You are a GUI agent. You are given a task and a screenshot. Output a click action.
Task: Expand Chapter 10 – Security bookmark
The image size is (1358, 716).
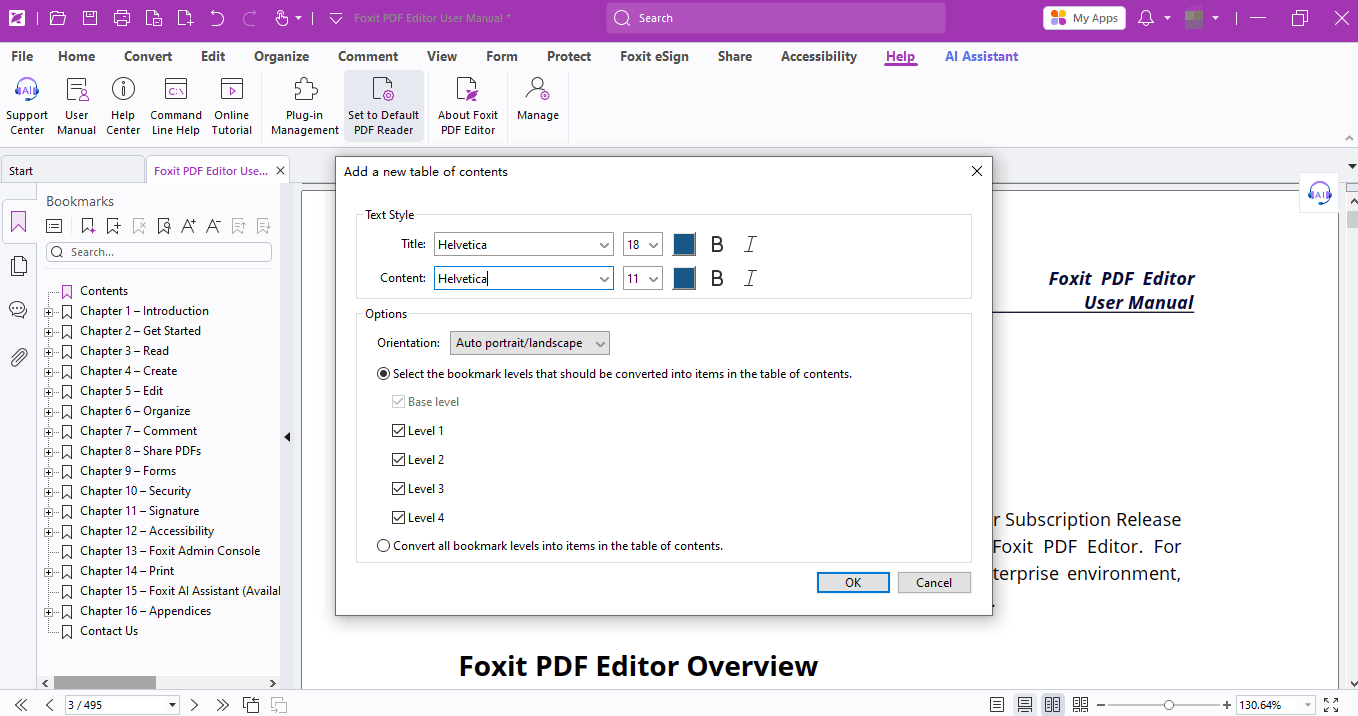(49, 491)
